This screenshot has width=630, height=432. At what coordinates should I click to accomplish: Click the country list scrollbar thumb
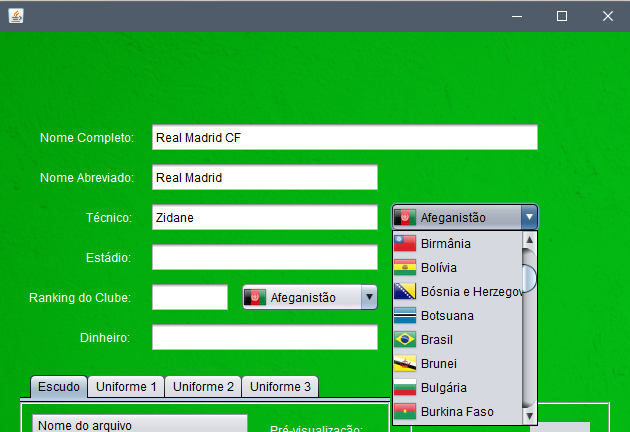pos(530,277)
